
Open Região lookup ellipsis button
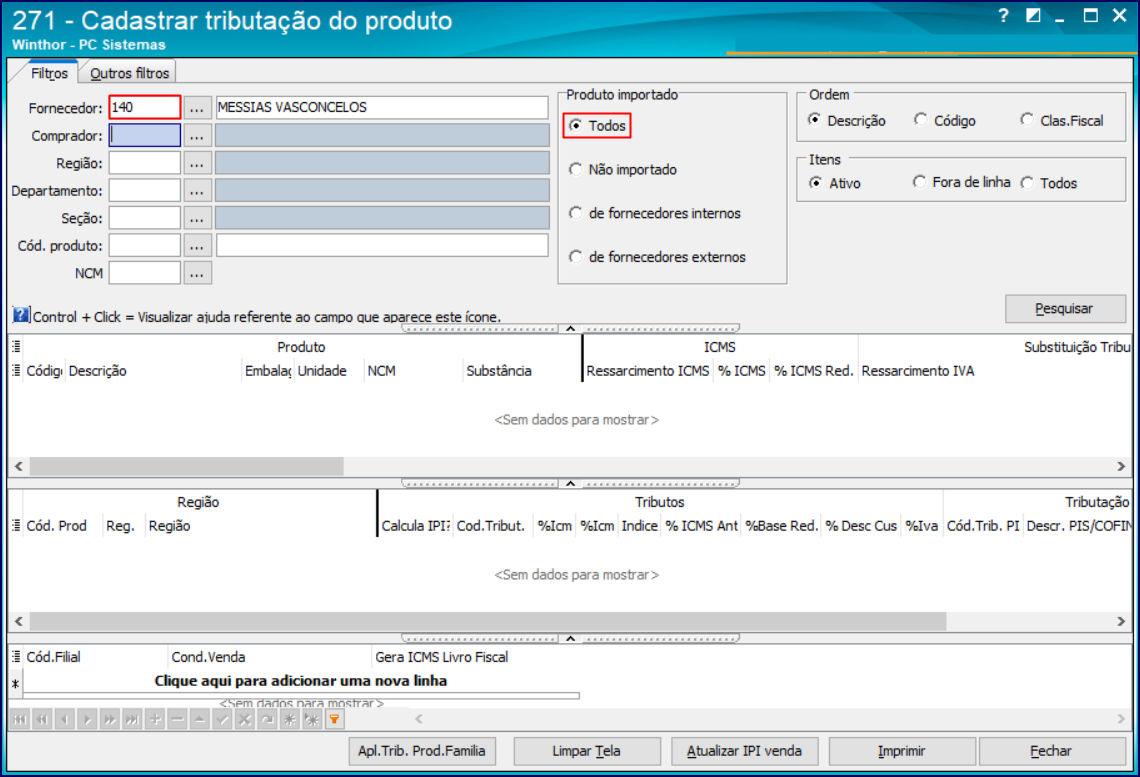point(197,163)
